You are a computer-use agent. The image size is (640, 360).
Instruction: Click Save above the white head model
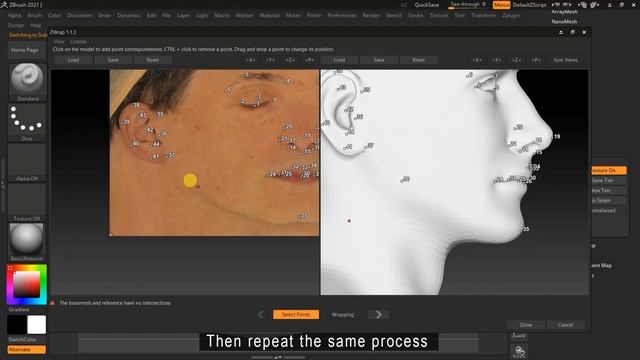coord(379,60)
